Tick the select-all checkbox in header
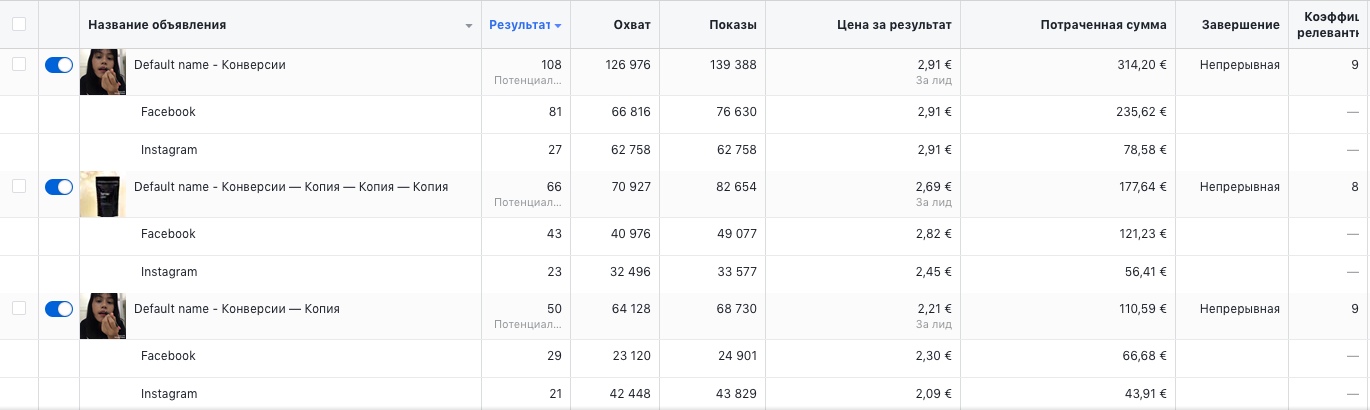 pyautogui.click(x=19, y=24)
